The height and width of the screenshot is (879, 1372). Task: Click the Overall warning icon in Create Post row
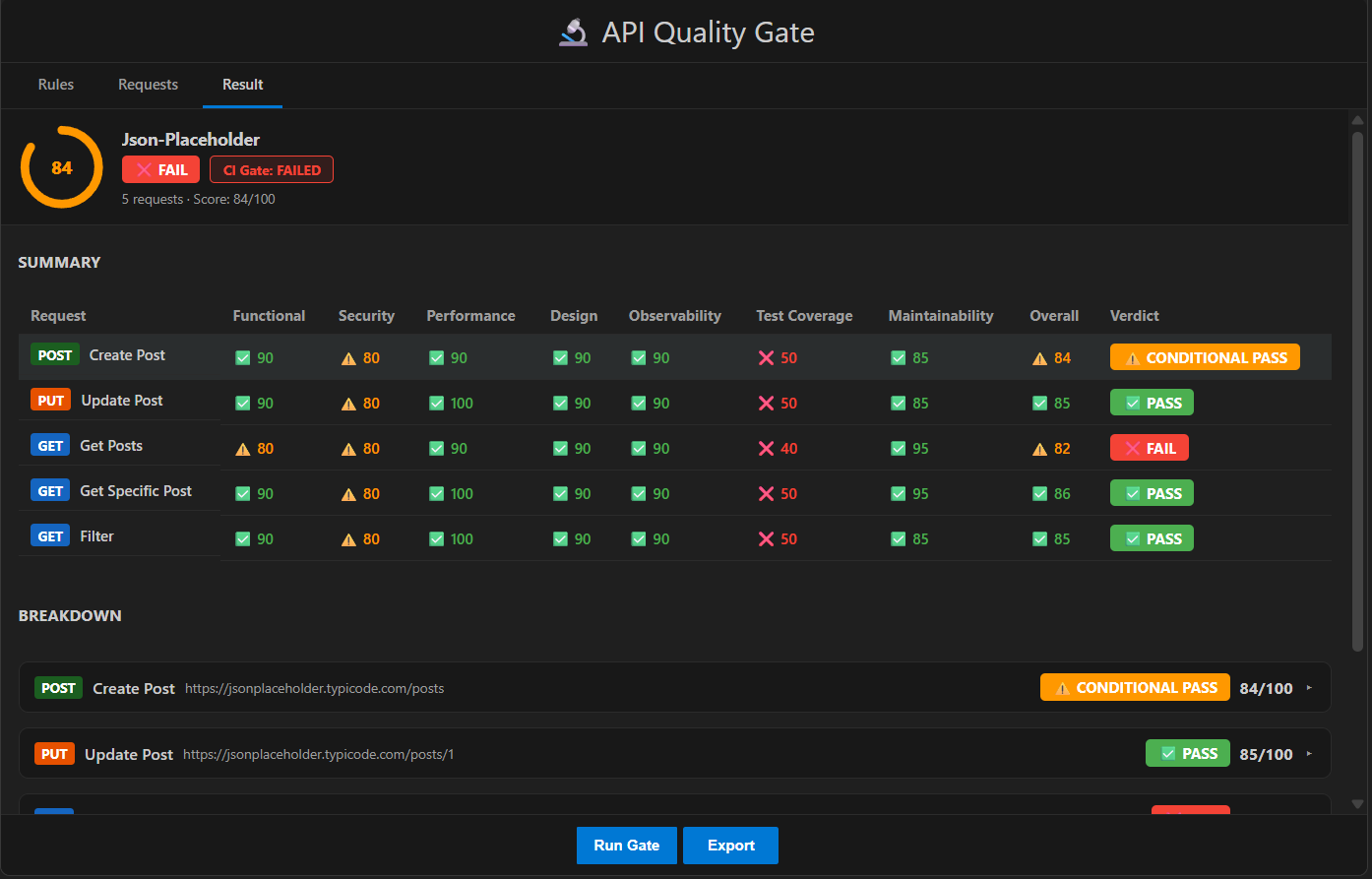(1039, 358)
